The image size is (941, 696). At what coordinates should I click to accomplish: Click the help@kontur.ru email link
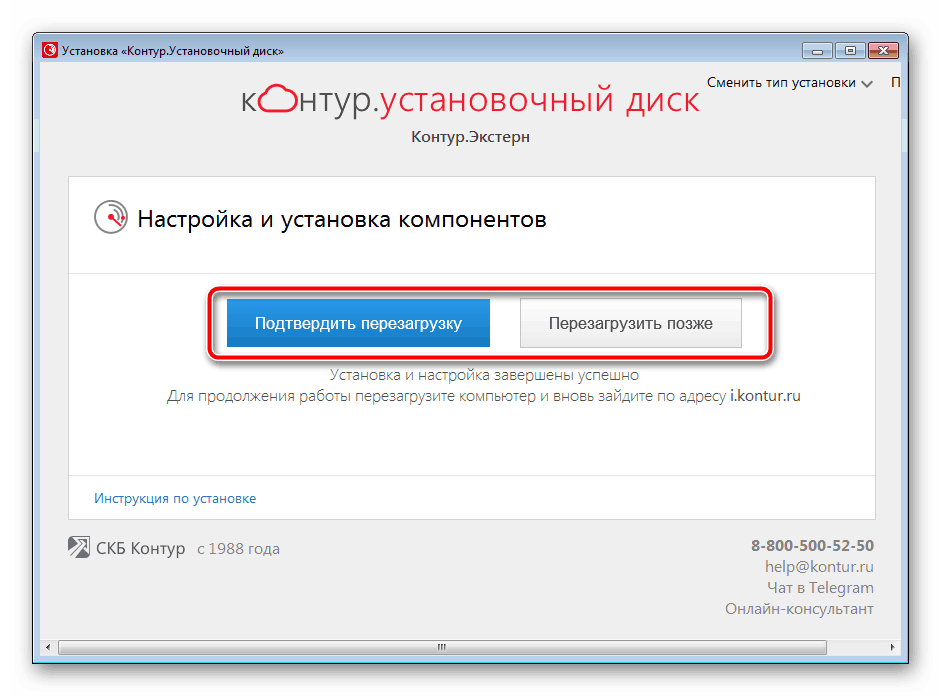[x=819, y=567]
